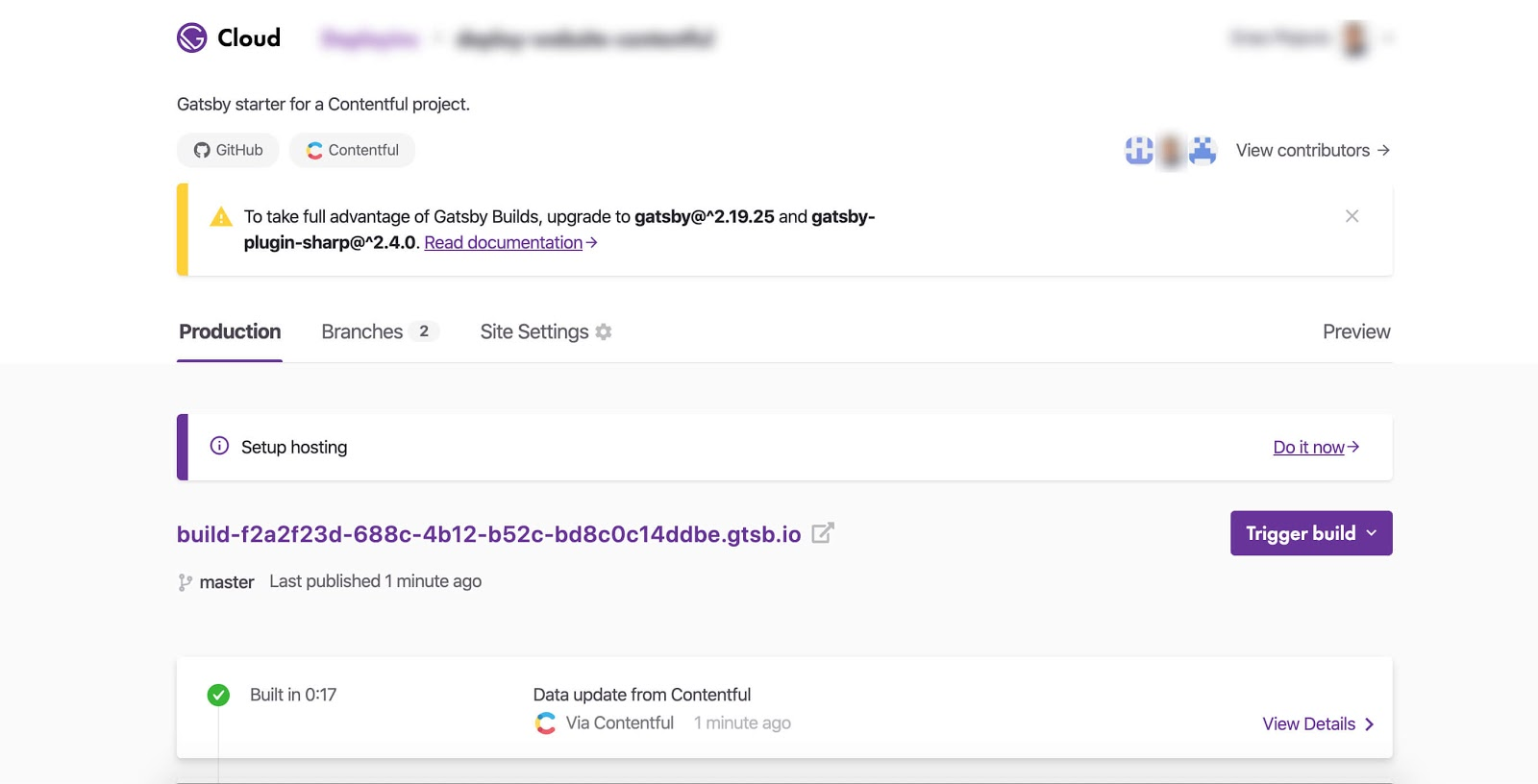This screenshot has width=1538, height=784.
Task: Select the Production tab
Action: [230, 331]
